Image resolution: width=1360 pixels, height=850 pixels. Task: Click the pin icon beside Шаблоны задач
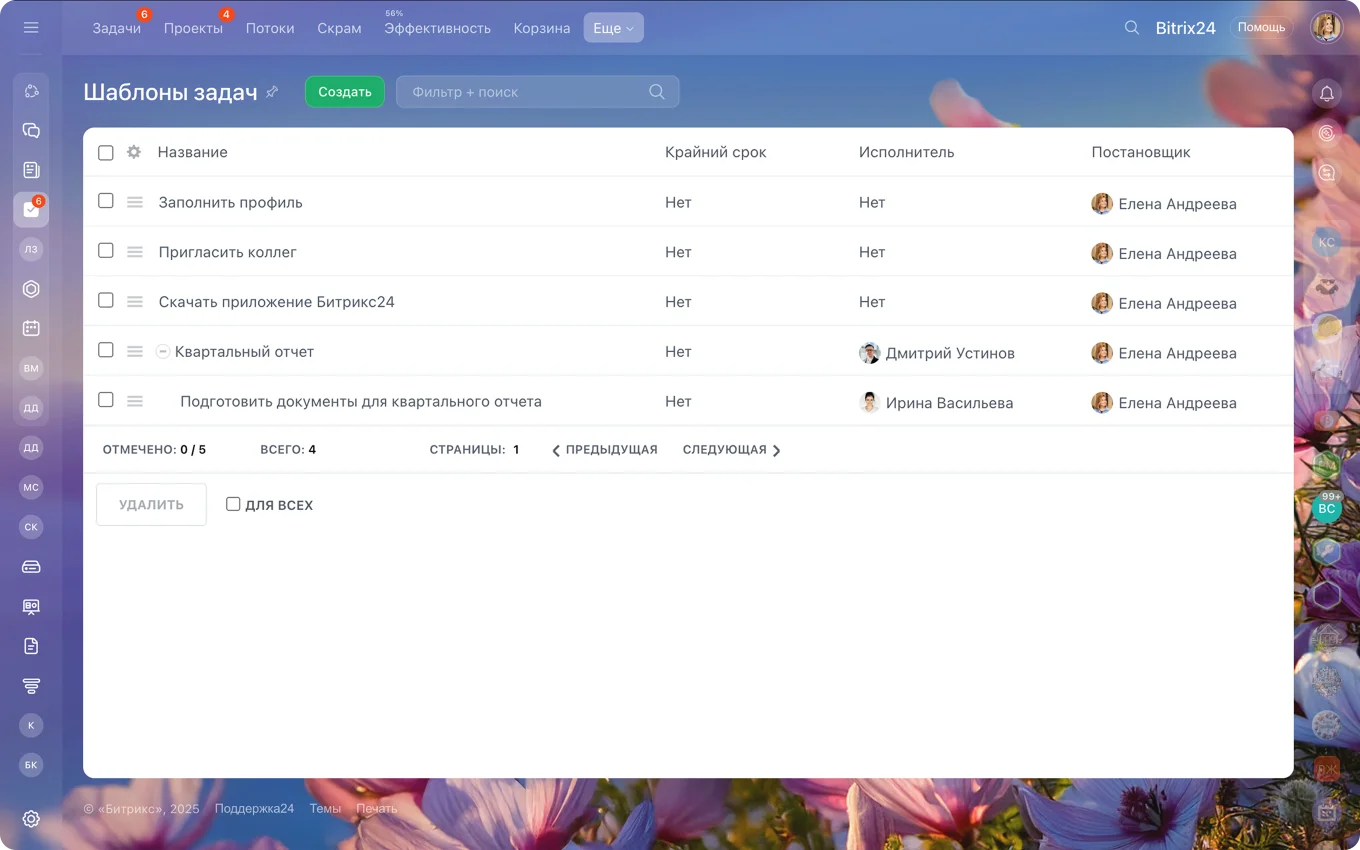(272, 92)
